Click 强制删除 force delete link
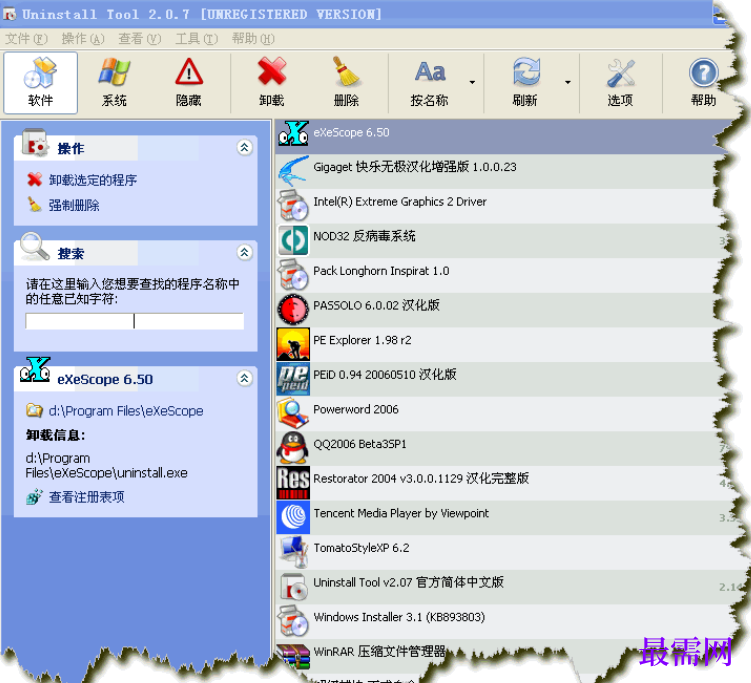 click(74, 205)
